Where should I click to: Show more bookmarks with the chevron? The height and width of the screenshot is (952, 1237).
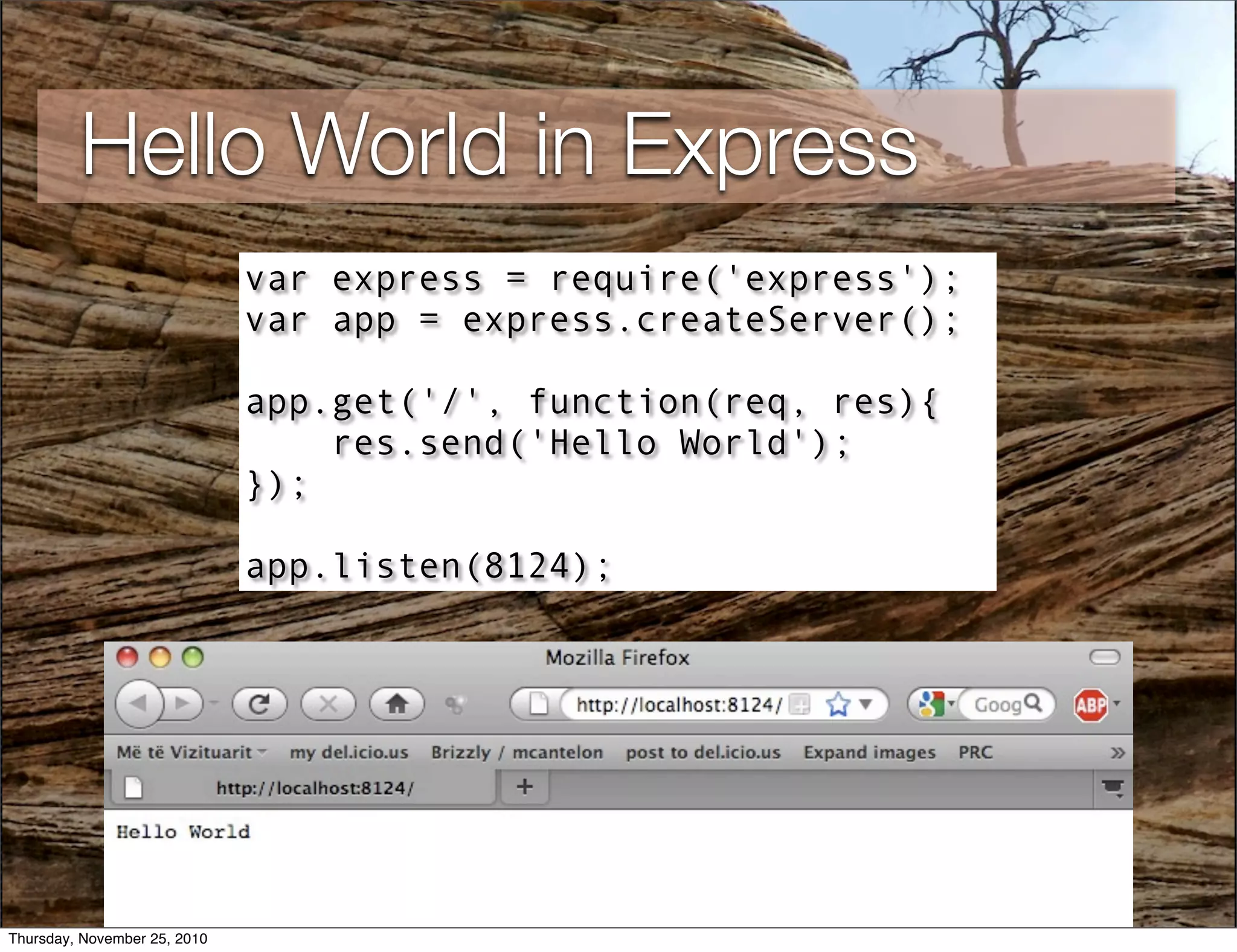click(x=1117, y=753)
